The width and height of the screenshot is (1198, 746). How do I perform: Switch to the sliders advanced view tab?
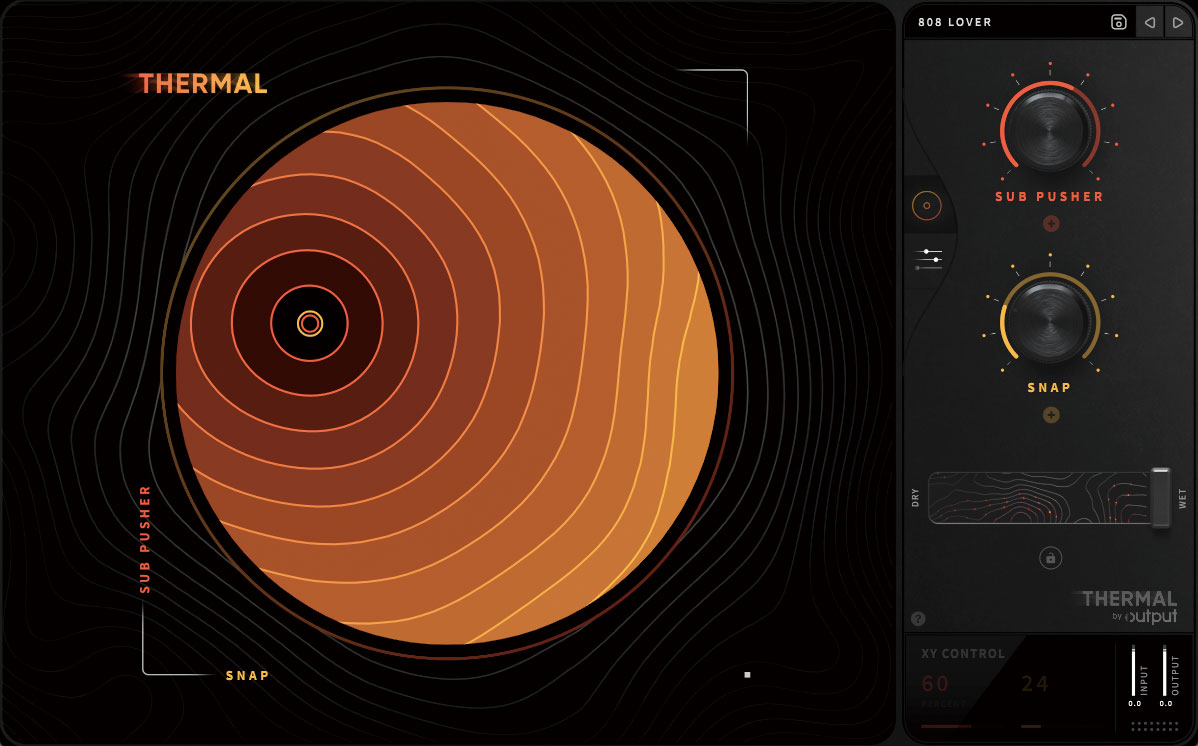[x=928, y=259]
